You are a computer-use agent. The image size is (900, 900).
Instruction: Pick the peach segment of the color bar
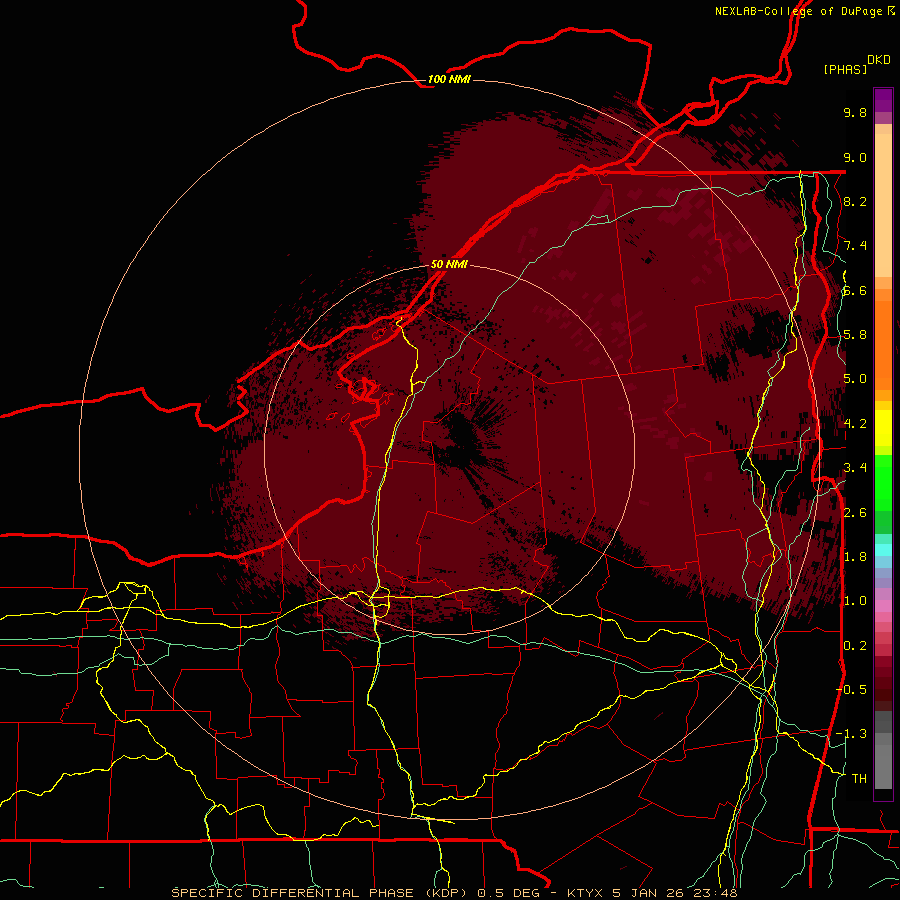coord(883,205)
